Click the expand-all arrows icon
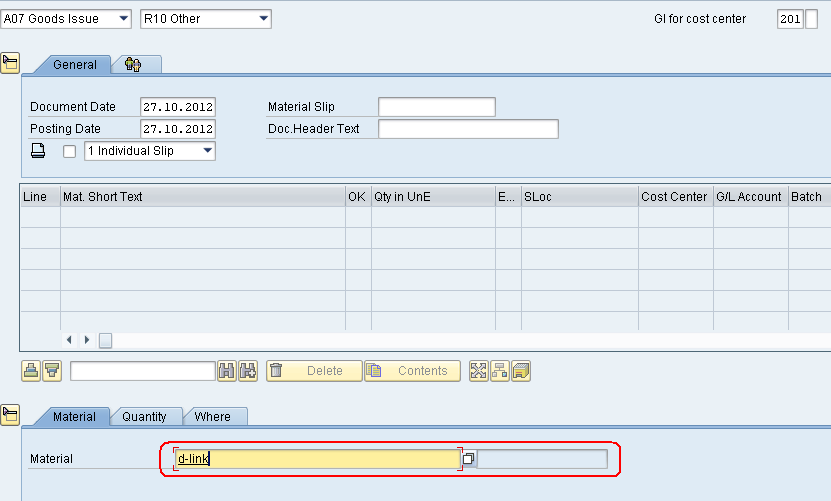The width and height of the screenshot is (831, 501). [479, 371]
